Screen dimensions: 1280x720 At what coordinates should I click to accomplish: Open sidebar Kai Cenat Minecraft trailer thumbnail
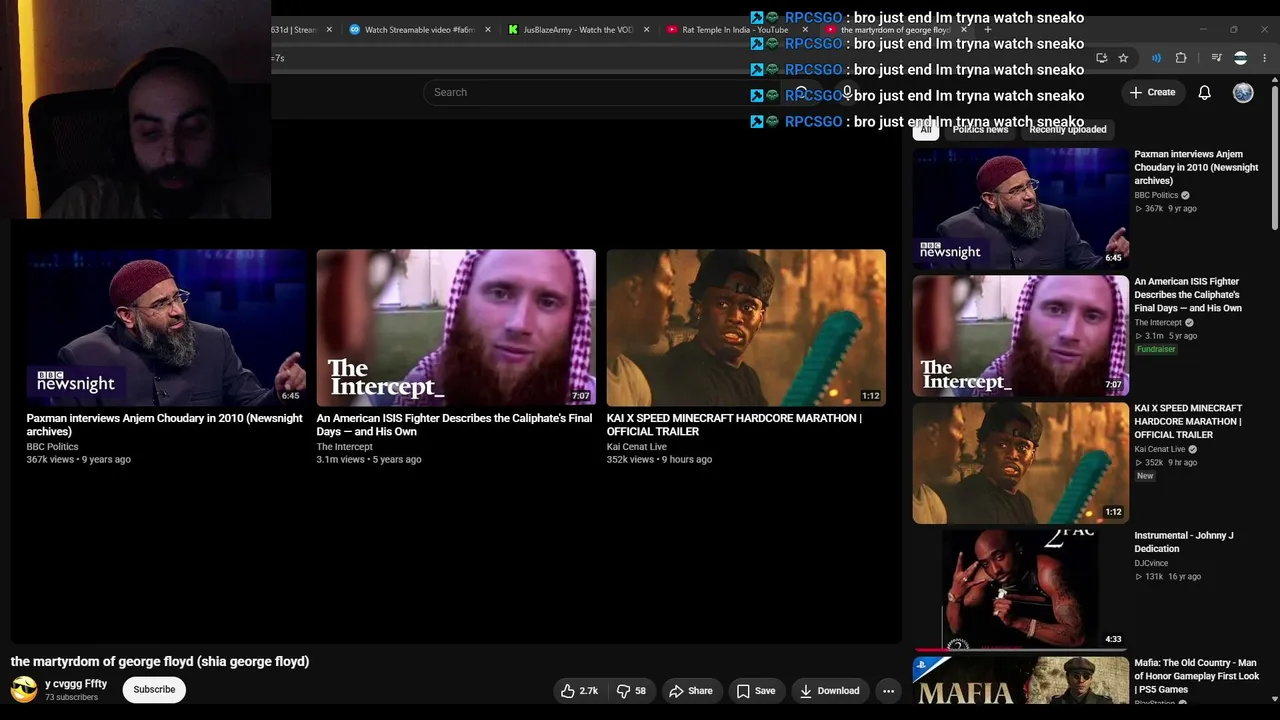point(1020,463)
